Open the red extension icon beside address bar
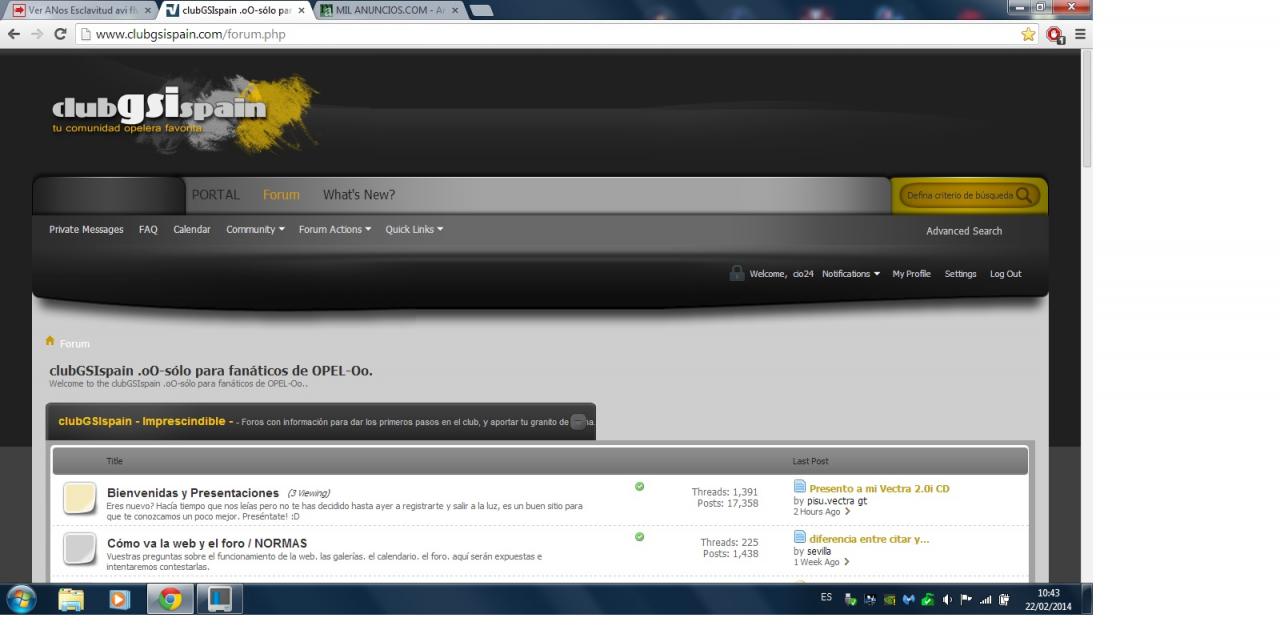 [x=1055, y=34]
